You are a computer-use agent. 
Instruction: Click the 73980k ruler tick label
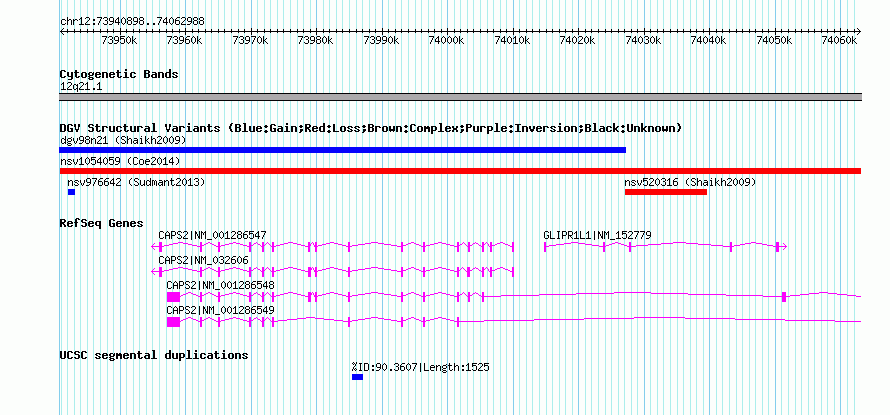[x=316, y=40]
